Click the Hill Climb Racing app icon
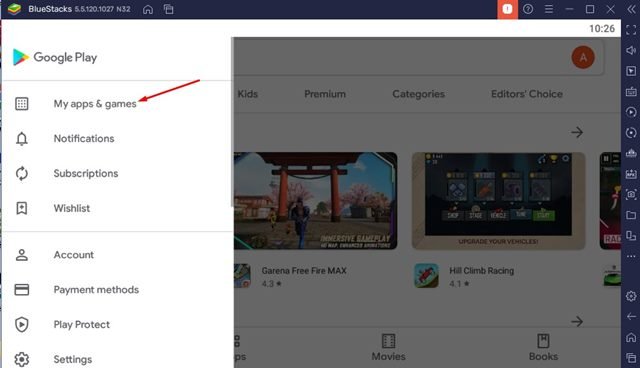 click(427, 276)
